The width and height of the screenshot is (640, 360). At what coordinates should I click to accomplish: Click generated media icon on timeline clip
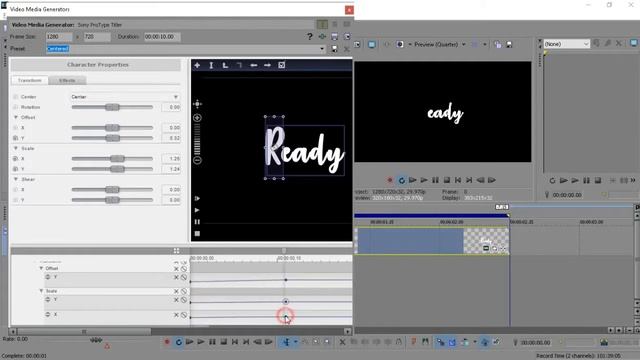(x=486, y=249)
